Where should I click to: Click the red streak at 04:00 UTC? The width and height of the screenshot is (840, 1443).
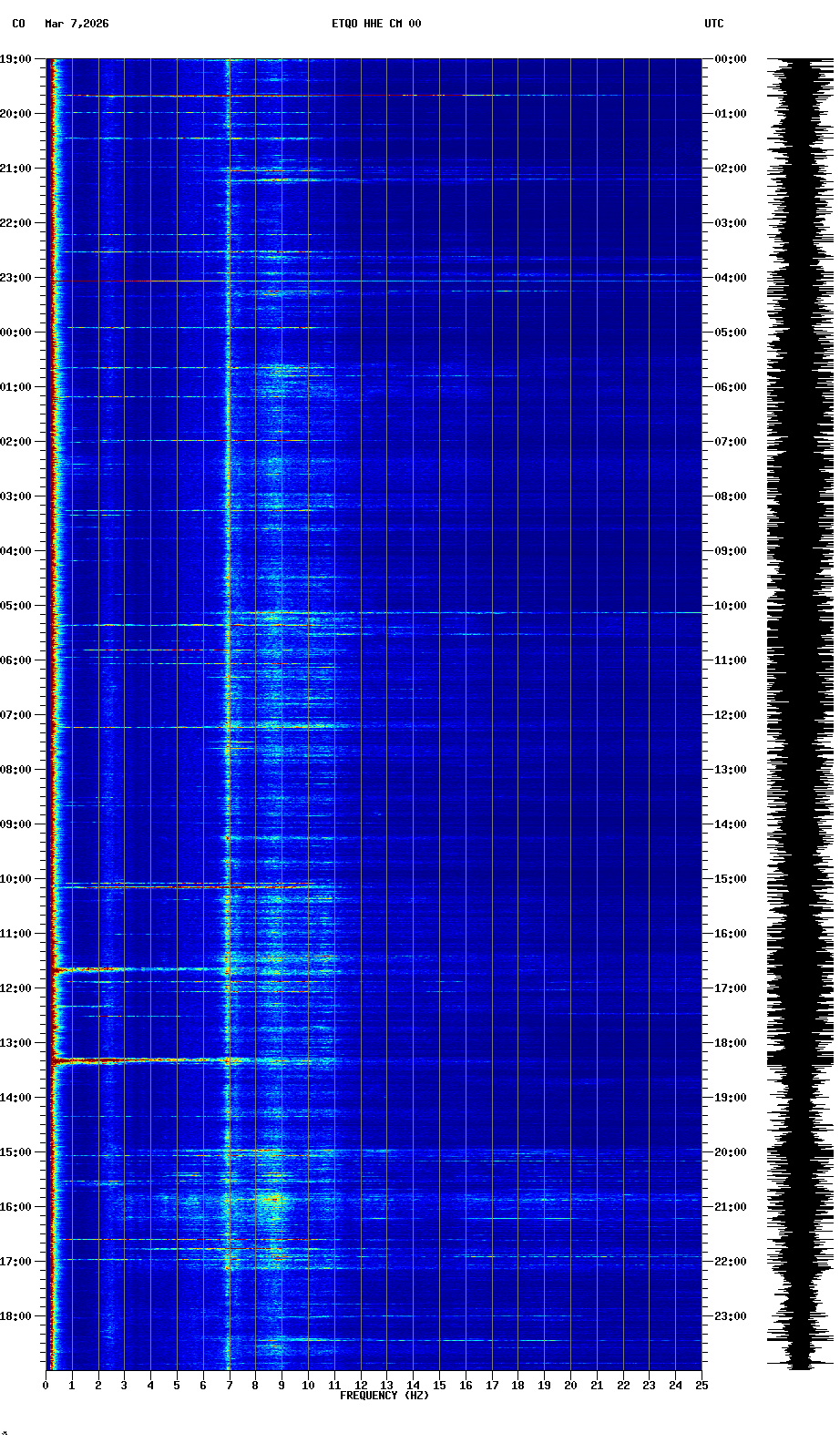(x=137, y=281)
